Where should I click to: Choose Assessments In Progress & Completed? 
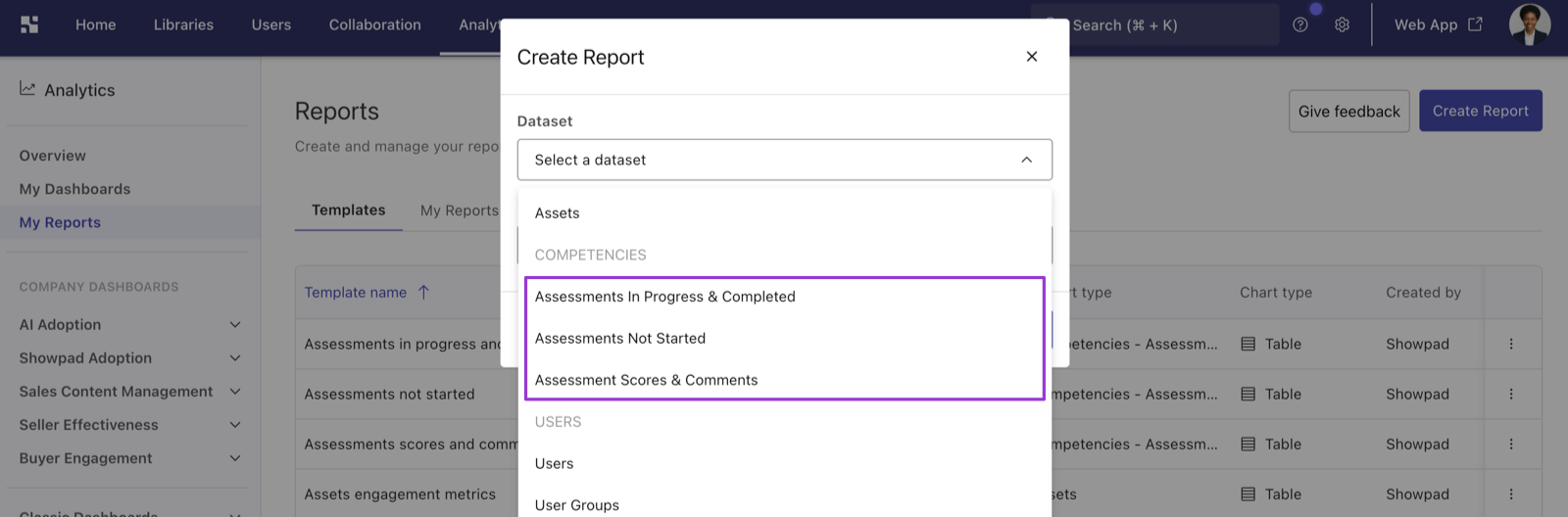(785, 297)
